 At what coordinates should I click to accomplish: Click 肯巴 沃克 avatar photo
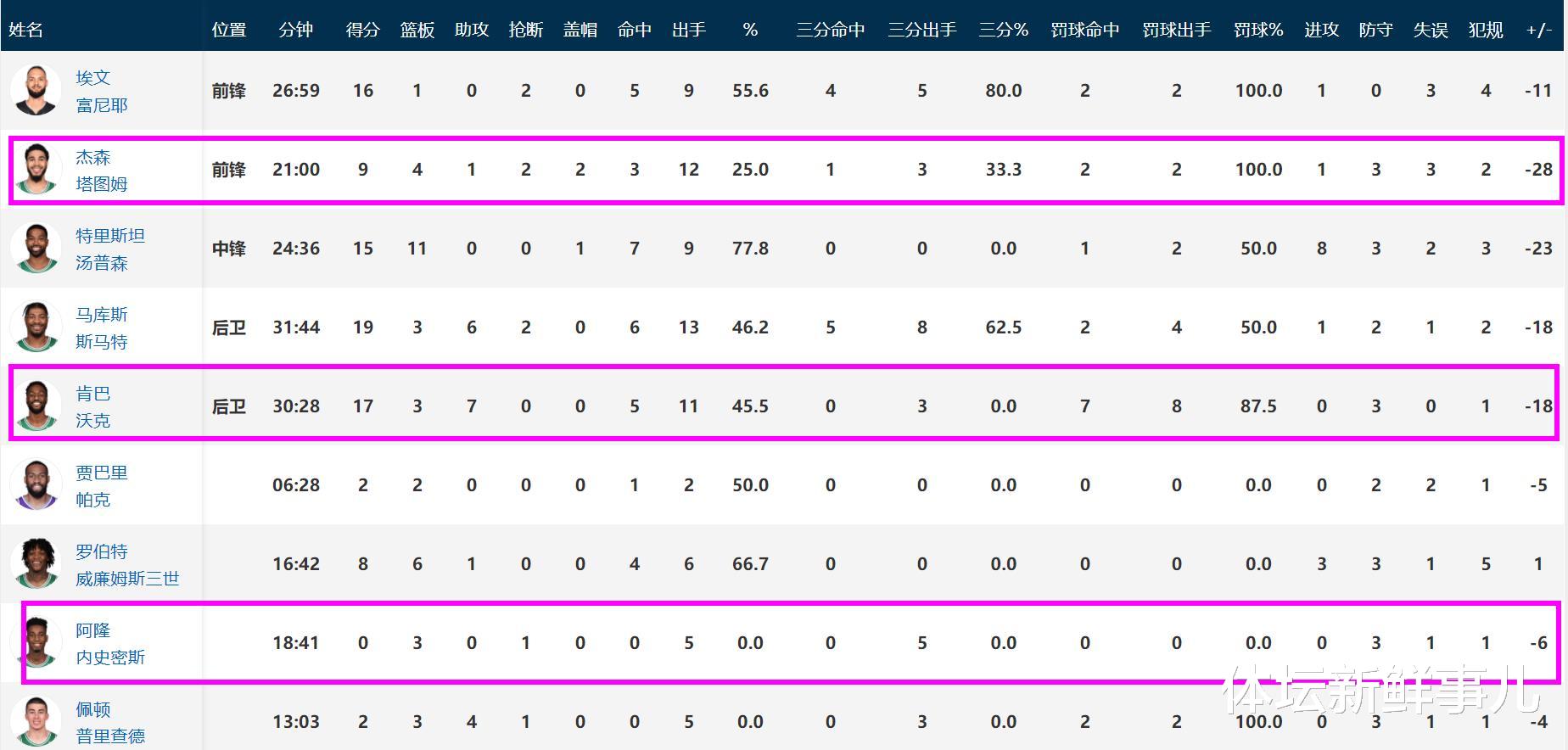pyautogui.click(x=36, y=406)
